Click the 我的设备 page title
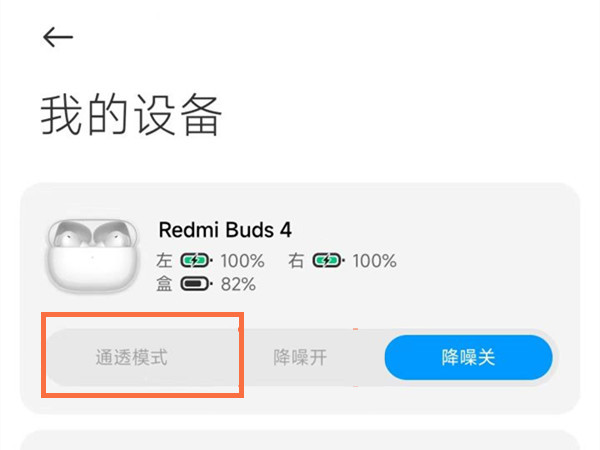This screenshot has width=600, height=450. (x=130, y=117)
